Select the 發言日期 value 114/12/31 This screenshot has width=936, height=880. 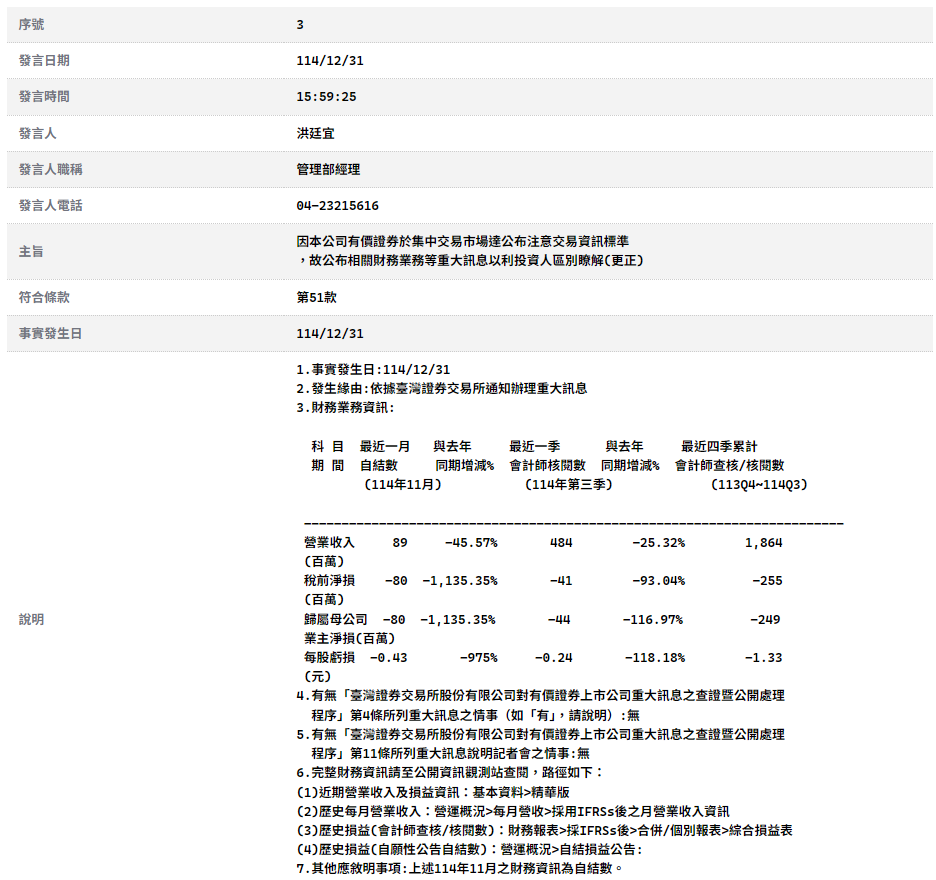tap(329, 61)
